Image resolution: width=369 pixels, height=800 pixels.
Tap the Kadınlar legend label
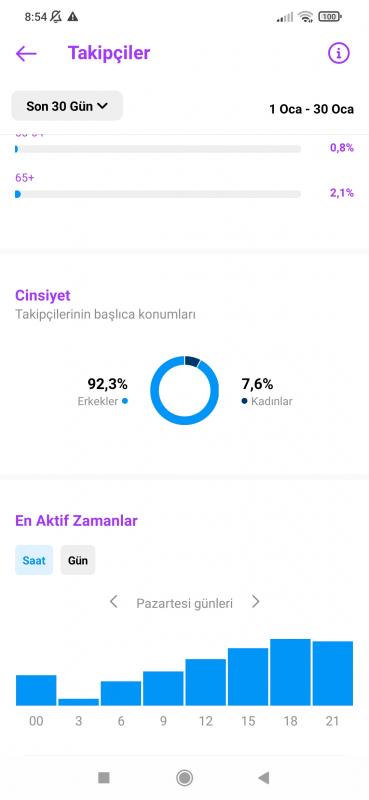(272, 401)
